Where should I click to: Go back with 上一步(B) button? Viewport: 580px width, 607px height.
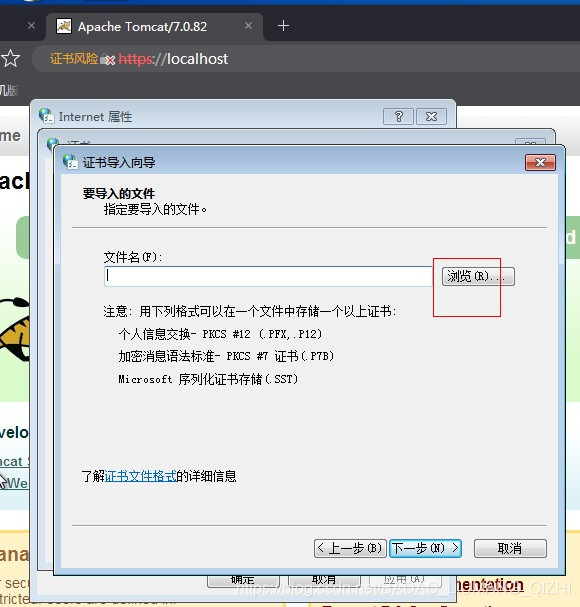click(350, 548)
